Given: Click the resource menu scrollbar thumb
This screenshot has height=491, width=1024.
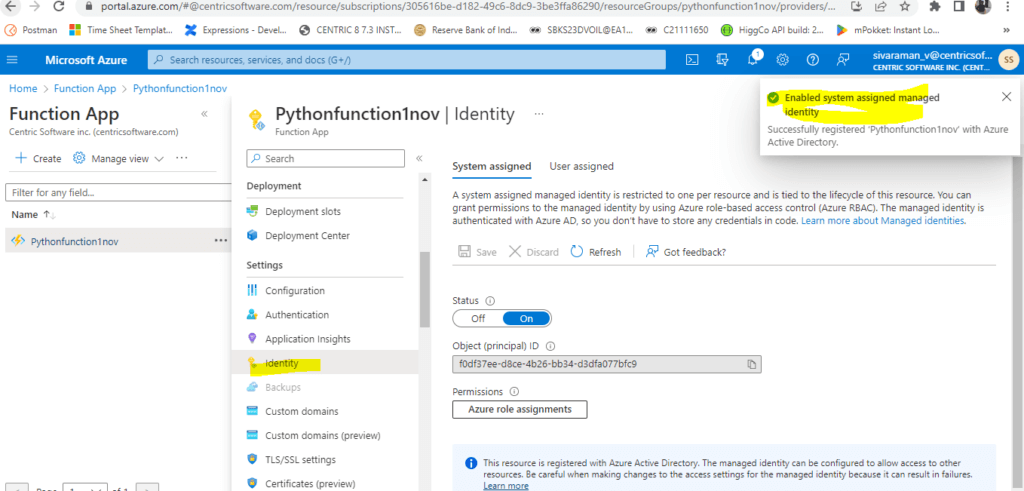Looking at the screenshot, I should point(425,289).
